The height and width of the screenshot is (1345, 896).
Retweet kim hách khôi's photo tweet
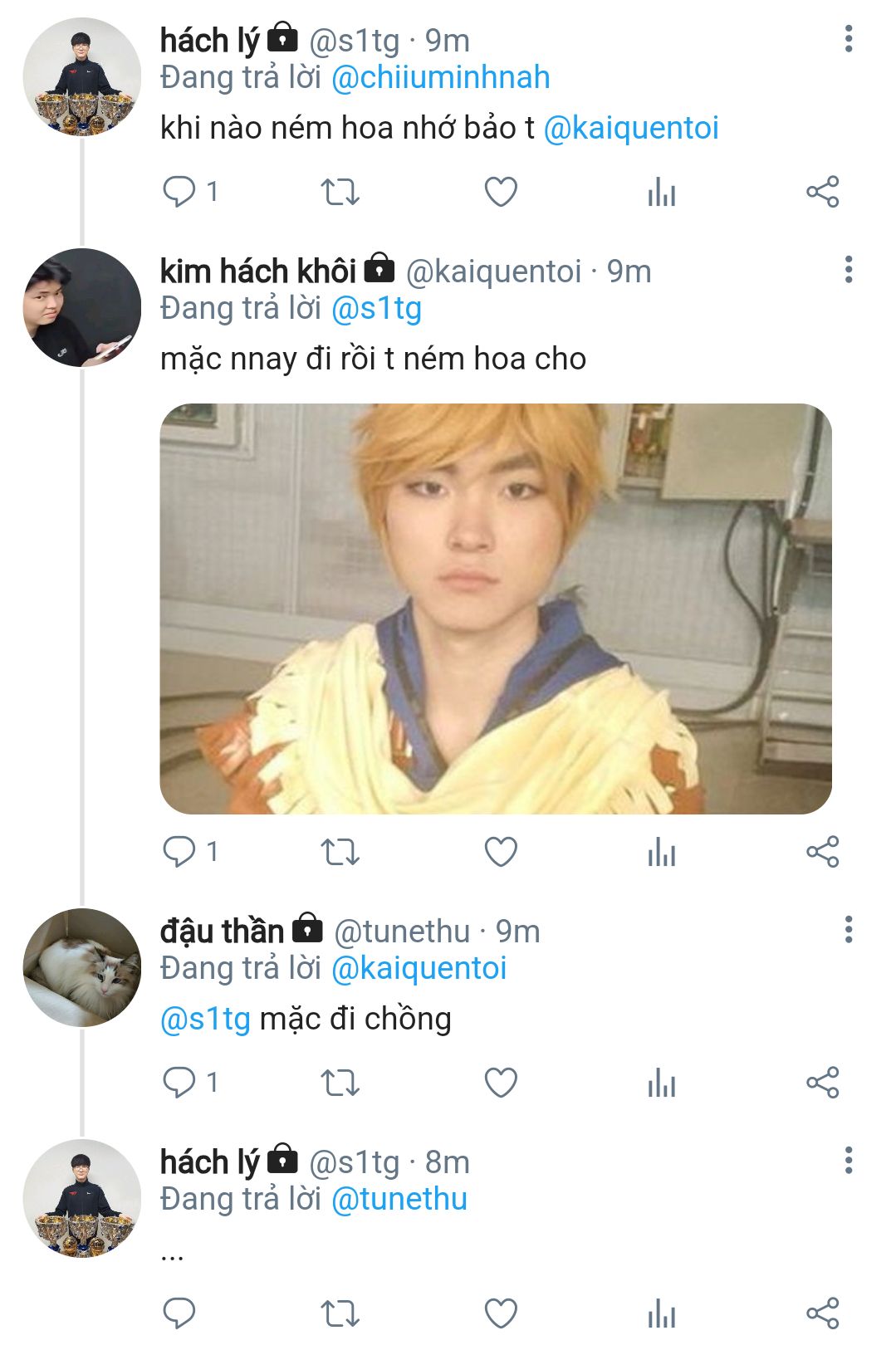click(340, 852)
